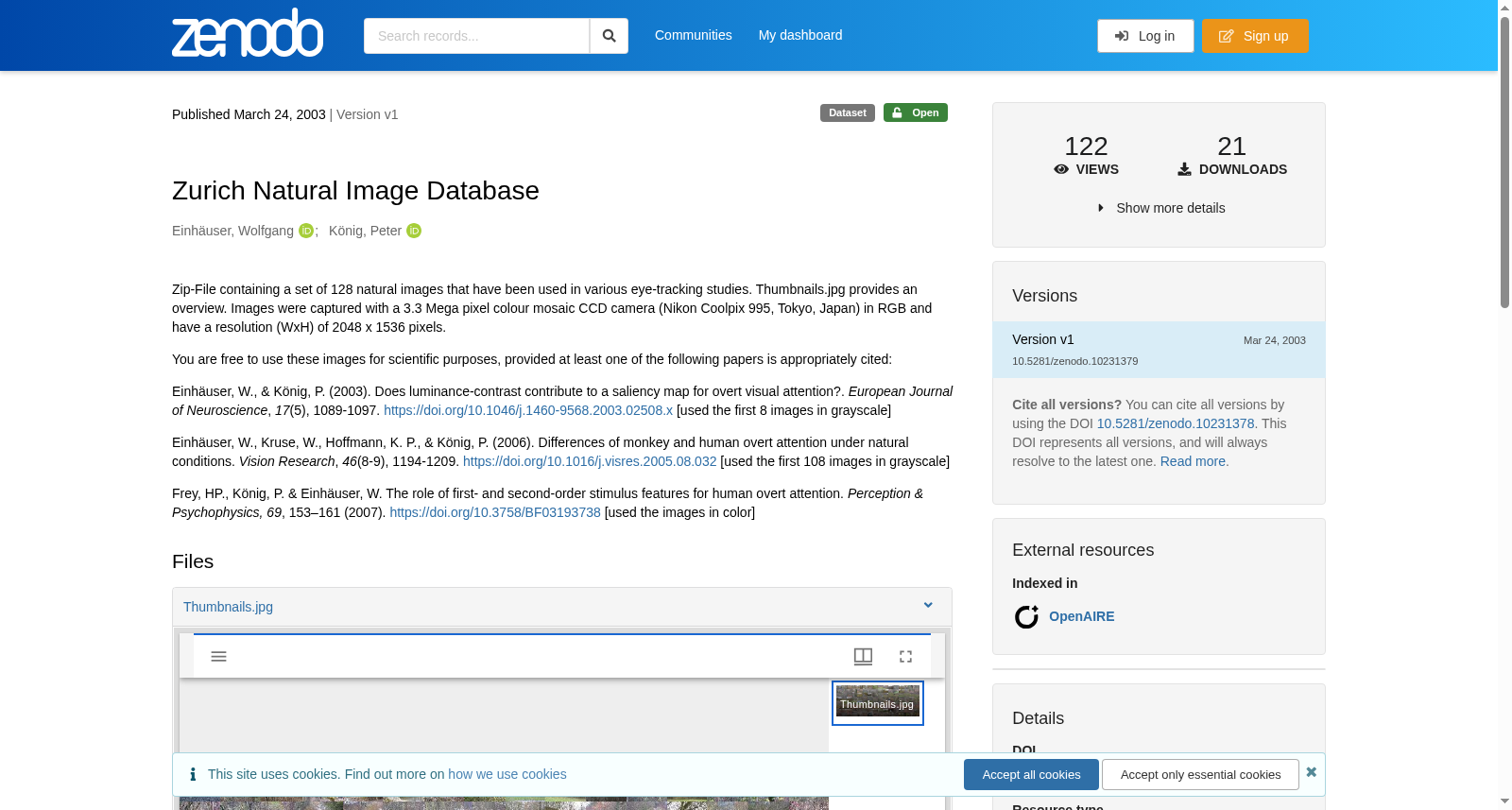The height and width of the screenshot is (810, 1512).
Task: Click the Published March 24, 2003 text
Action: [249, 114]
